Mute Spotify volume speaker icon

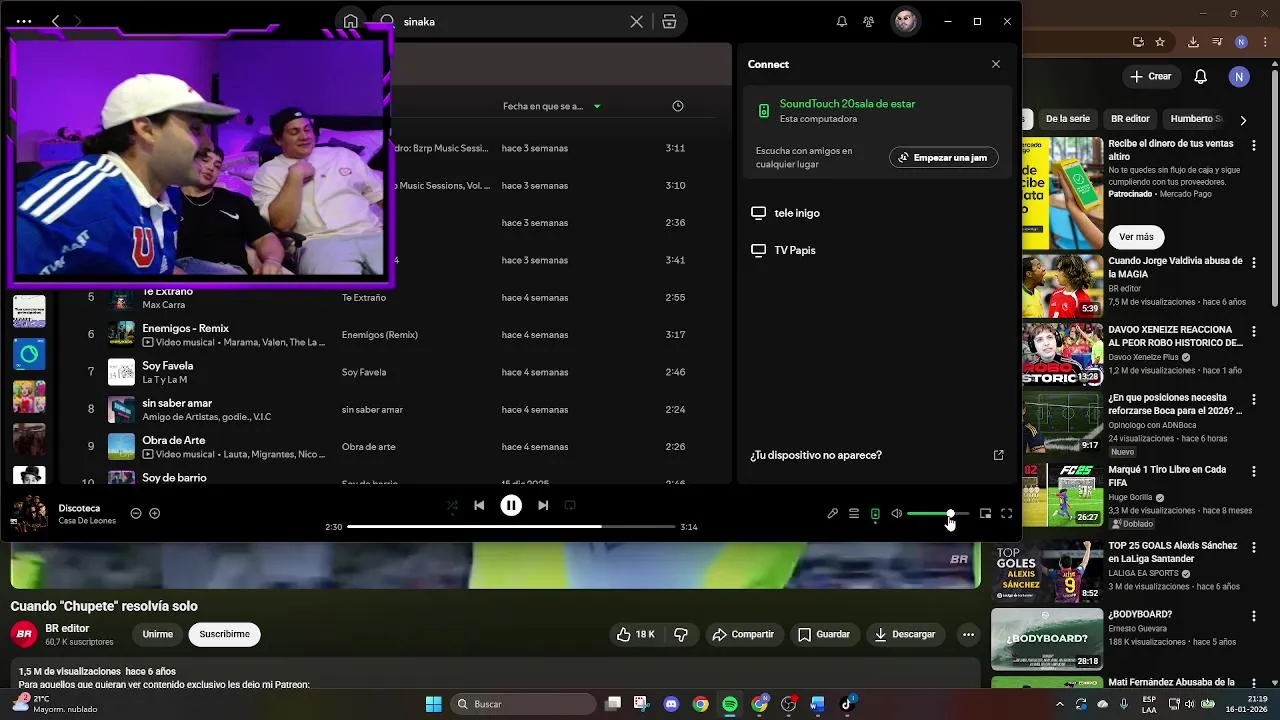click(x=897, y=514)
